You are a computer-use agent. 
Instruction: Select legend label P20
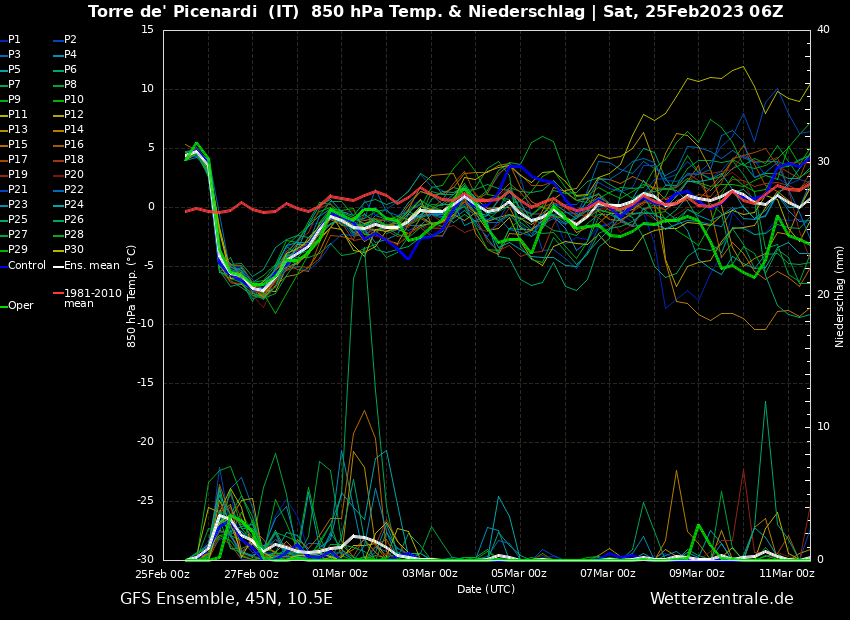pos(74,175)
